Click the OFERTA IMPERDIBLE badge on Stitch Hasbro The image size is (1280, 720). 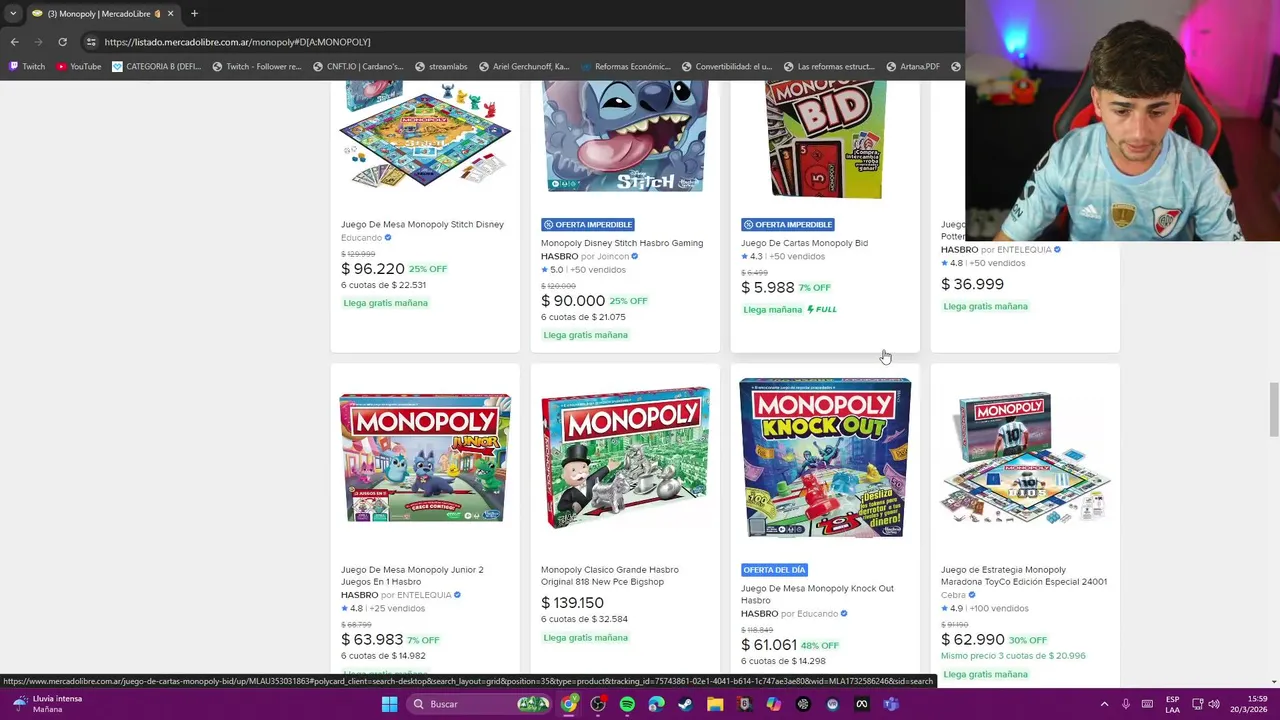click(x=588, y=224)
